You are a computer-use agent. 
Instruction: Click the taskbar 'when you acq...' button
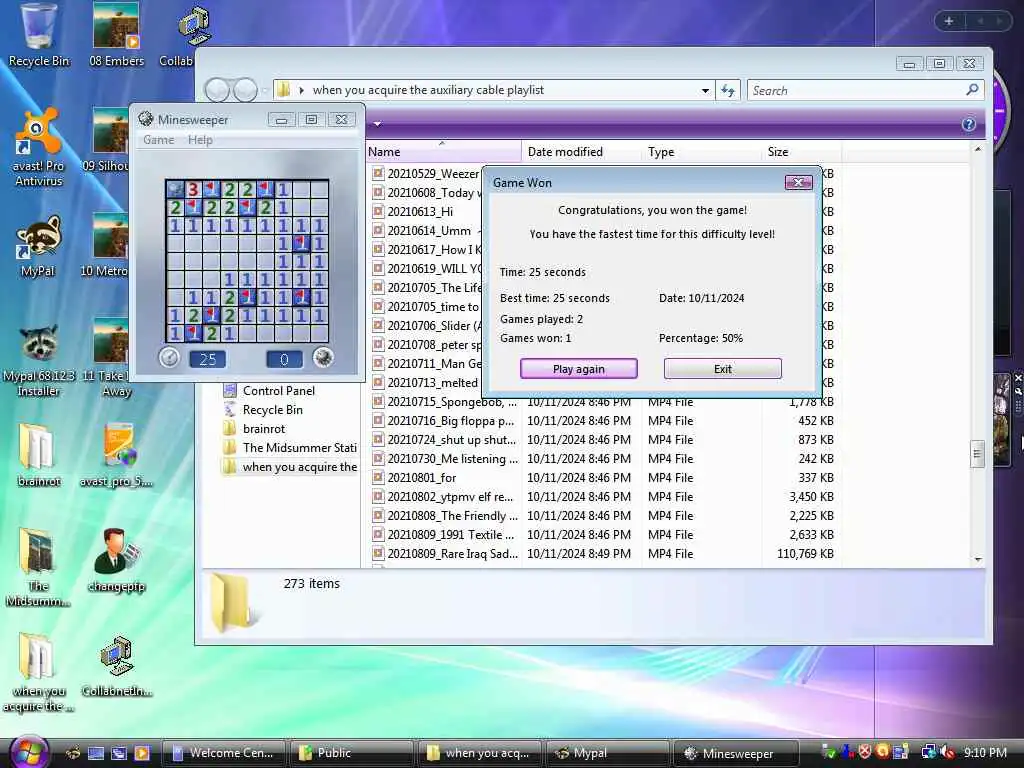pyautogui.click(x=480, y=753)
